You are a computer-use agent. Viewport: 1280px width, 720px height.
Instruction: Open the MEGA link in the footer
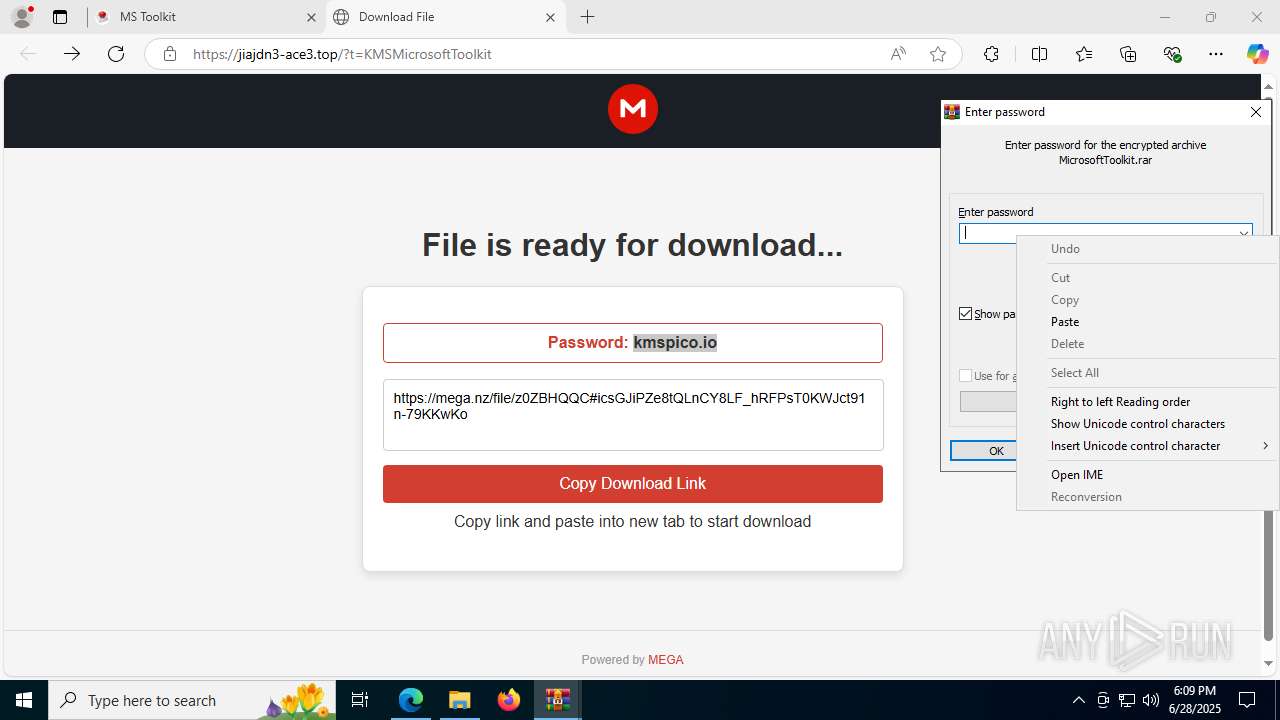[666, 660]
